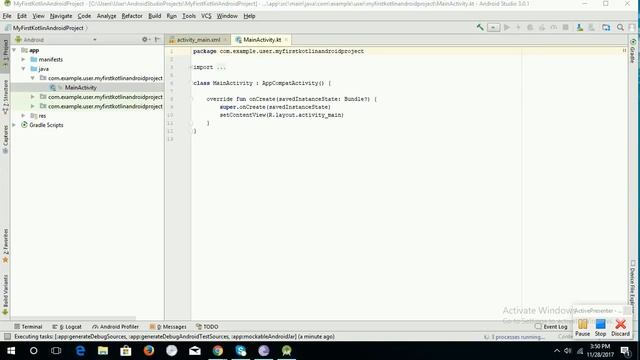640x360 pixels.
Task: Open the Terminal tool window
Action: (28, 327)
